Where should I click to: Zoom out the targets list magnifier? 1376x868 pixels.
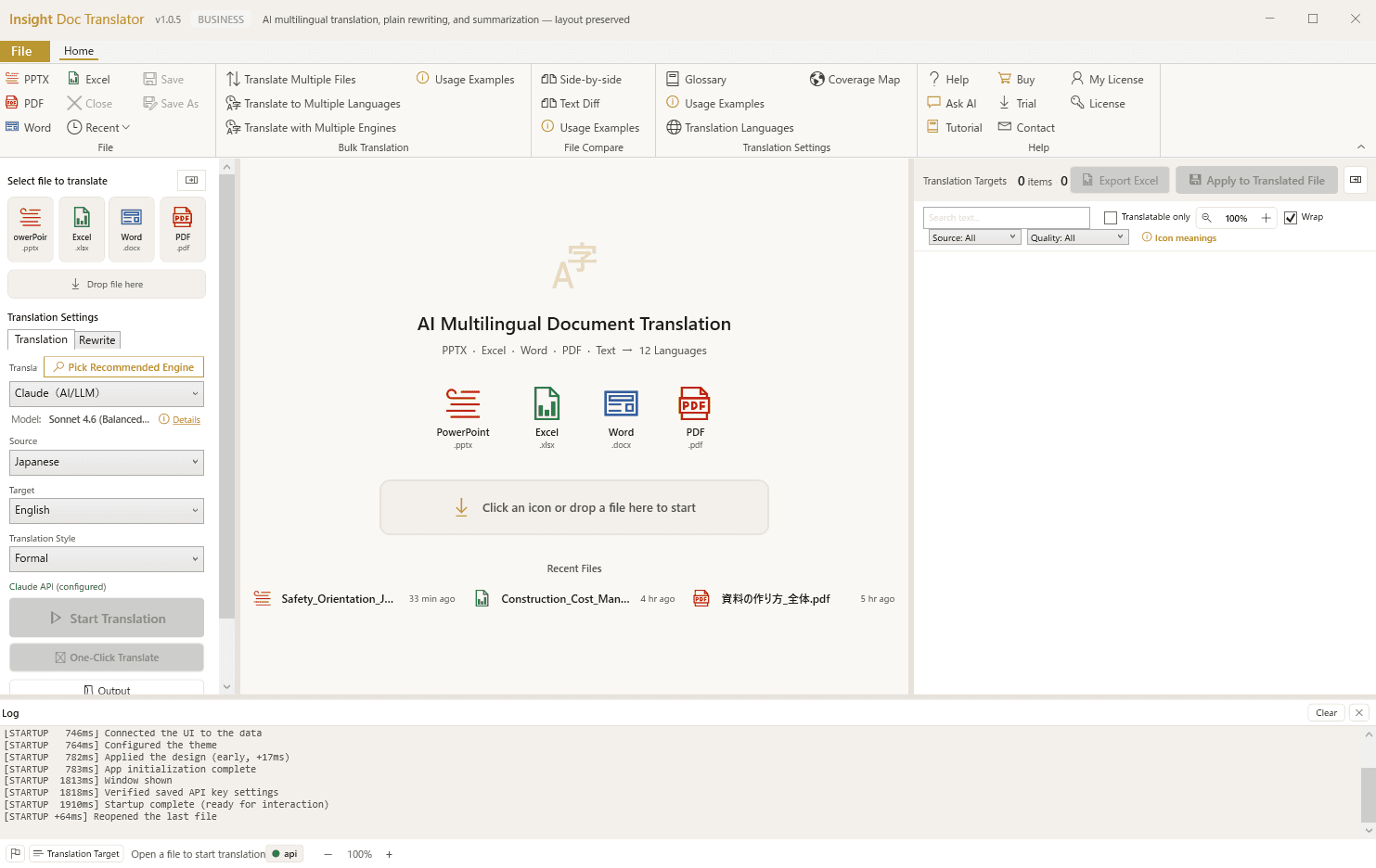click(1206, 218)
